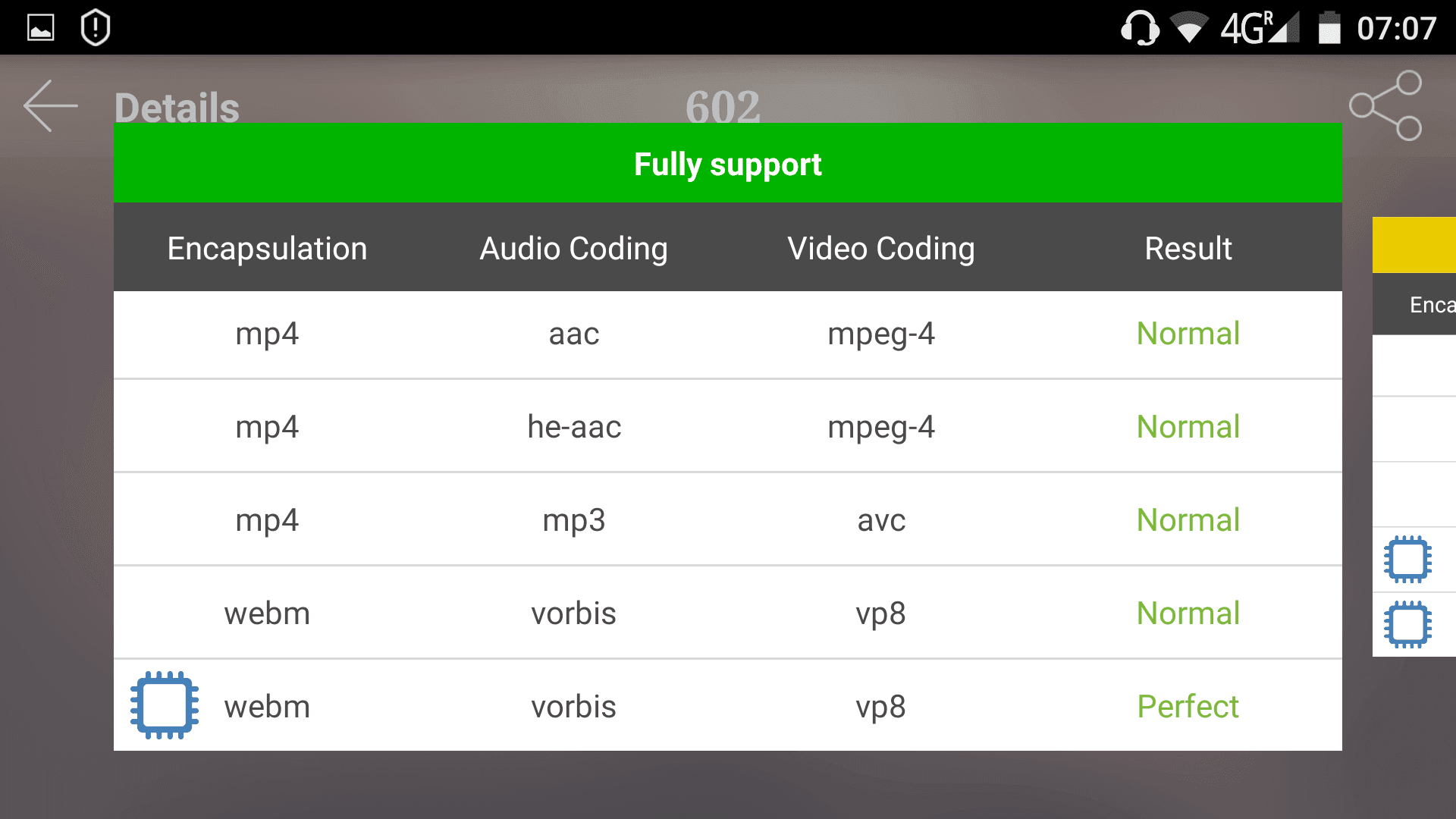Screen dimensions: 1456x819
Task: Tap the headset icon in status bar
Action: click(1140, 28)
